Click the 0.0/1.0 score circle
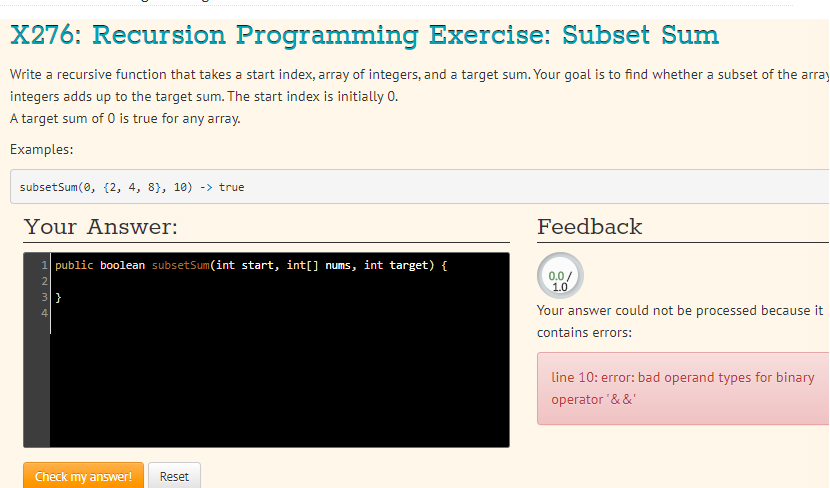Screen dimensions: 830x488 (560, 276)
